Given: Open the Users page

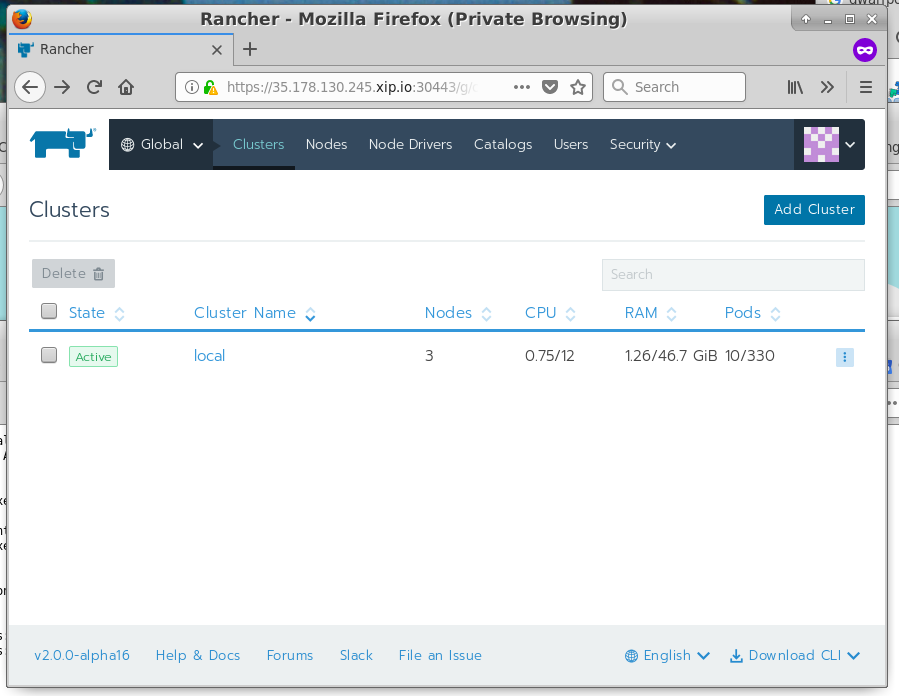Looking at the screenshot, I should pyautogui.click(x=570, y=144).
